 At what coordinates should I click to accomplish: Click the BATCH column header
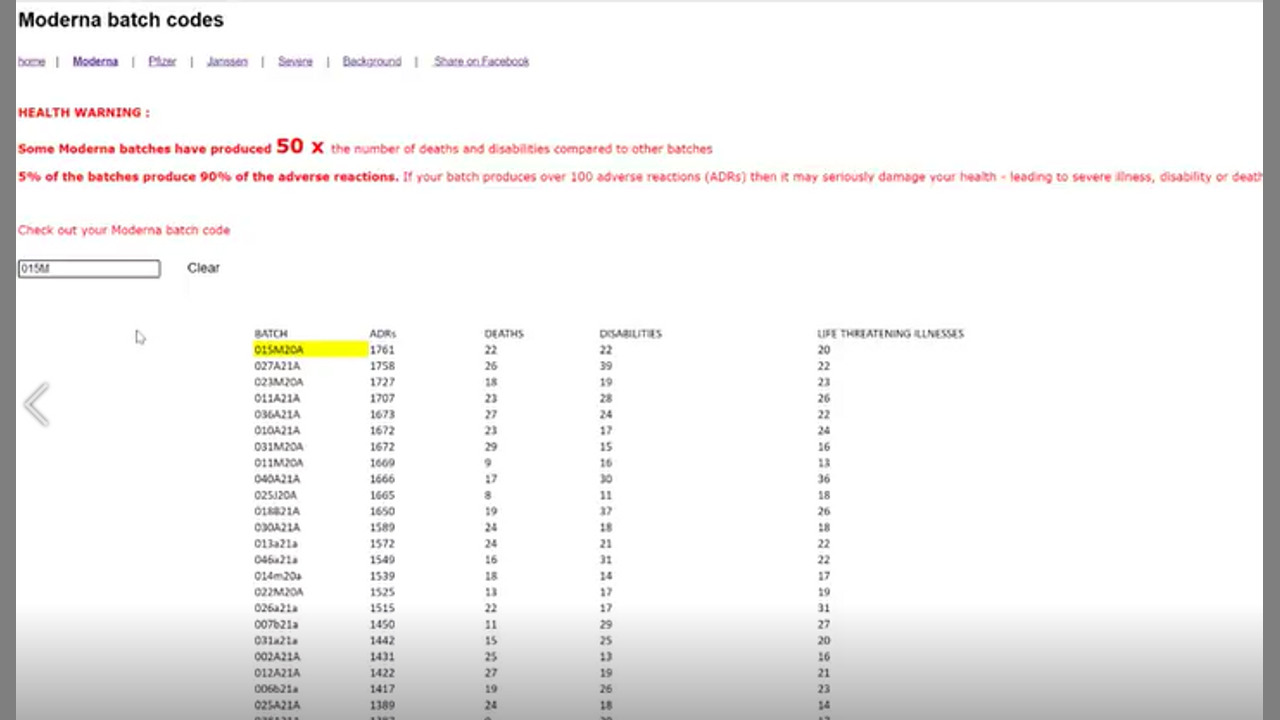coord(271,333)
